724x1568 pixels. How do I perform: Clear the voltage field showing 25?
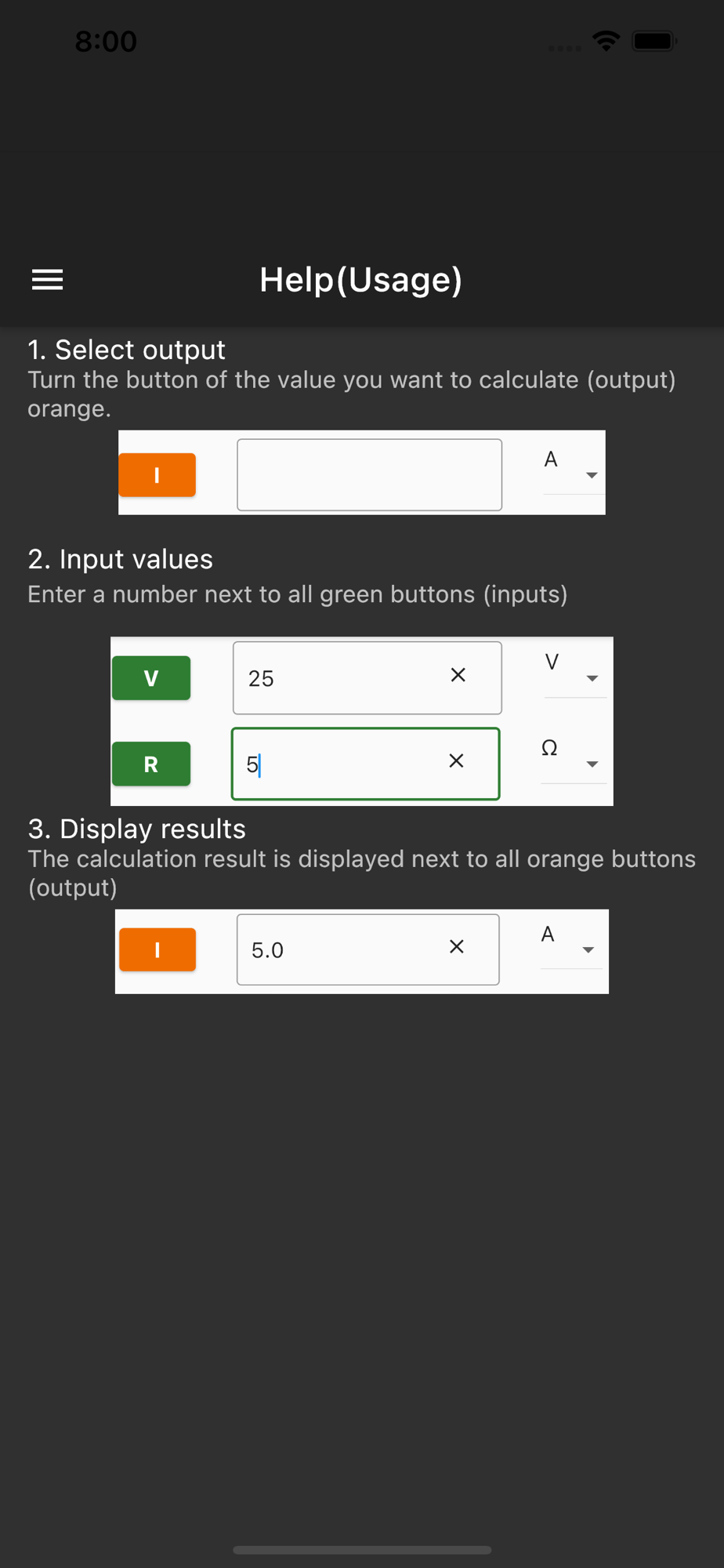click(458, 675)
